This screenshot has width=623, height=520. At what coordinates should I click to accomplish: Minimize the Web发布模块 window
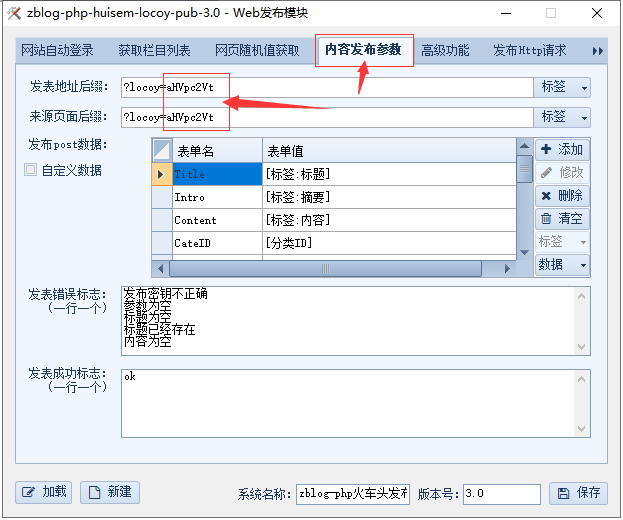[x=506, y=13]
